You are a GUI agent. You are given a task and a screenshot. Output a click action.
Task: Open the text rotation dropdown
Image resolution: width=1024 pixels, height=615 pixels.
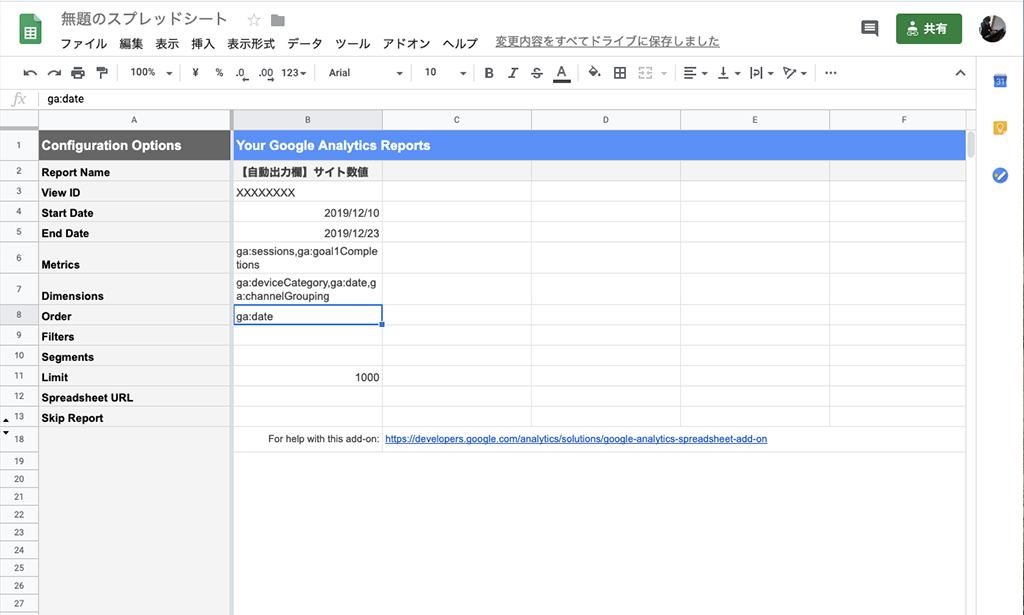(795, 73)
